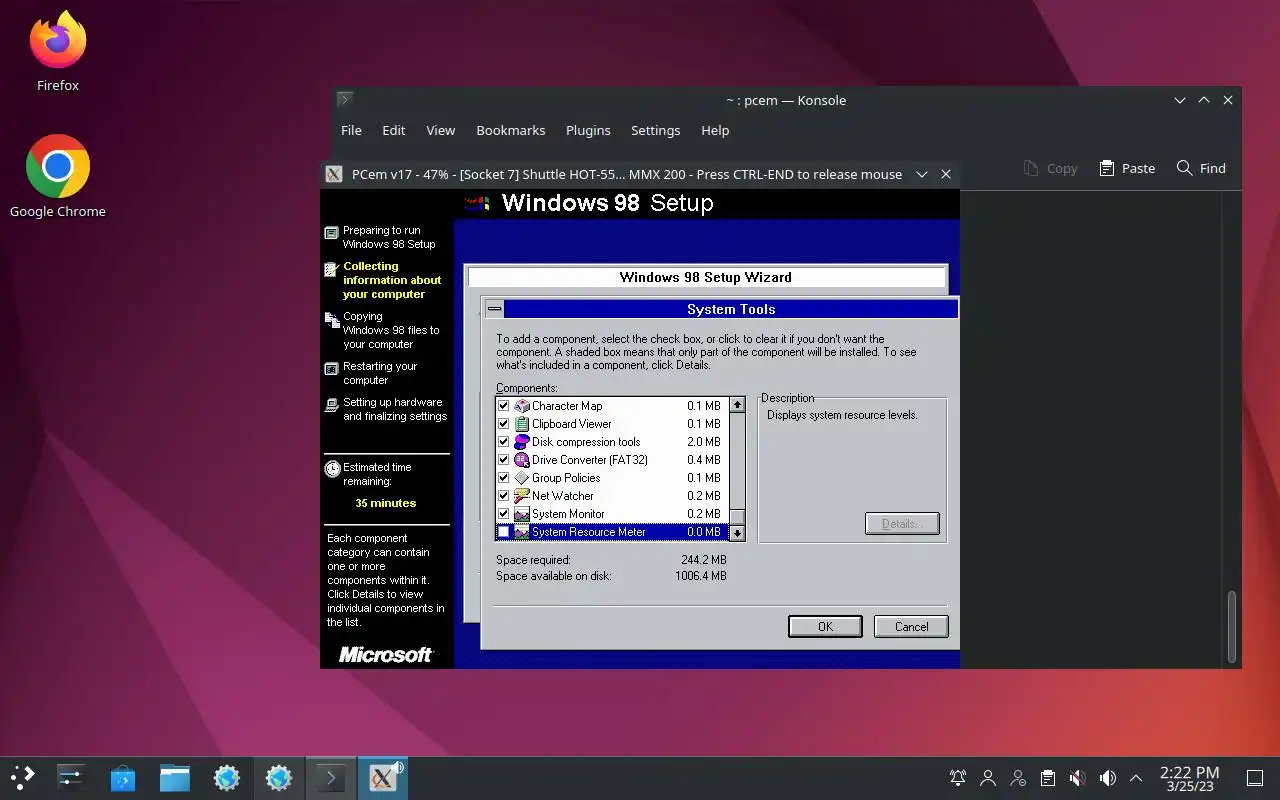Click the second, highlighted globe icon in taskbar
1280x800 pixels.
point(279,777)
